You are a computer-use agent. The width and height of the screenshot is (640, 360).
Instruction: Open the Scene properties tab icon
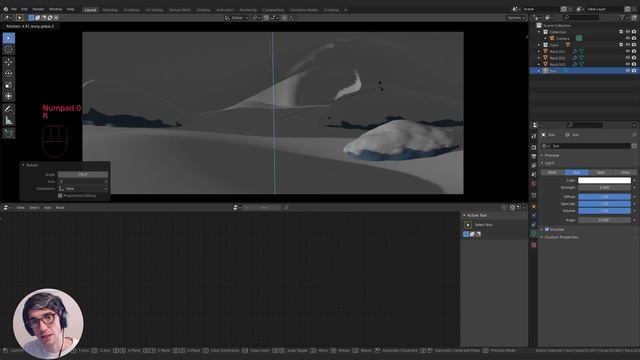533,175
